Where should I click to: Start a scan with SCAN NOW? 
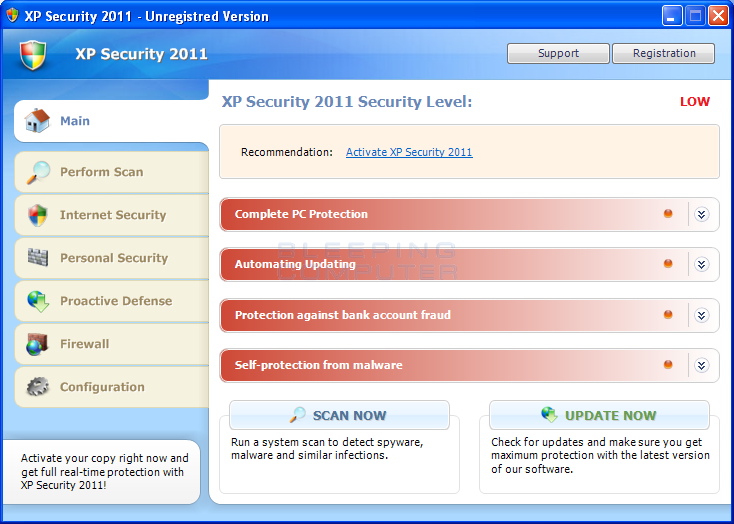click(x=339, y=415)
